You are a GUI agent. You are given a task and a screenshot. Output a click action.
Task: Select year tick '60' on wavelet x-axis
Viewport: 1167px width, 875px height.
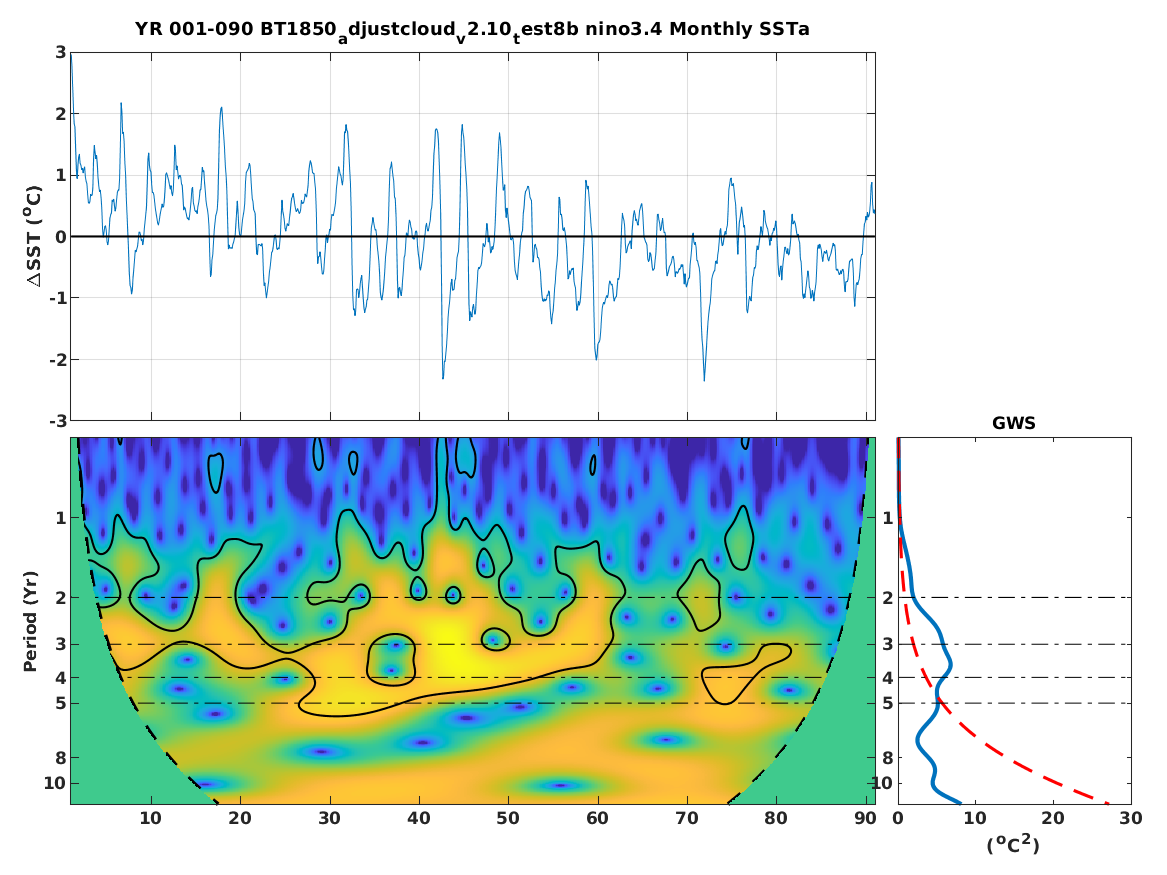click(x=597, y=818)
